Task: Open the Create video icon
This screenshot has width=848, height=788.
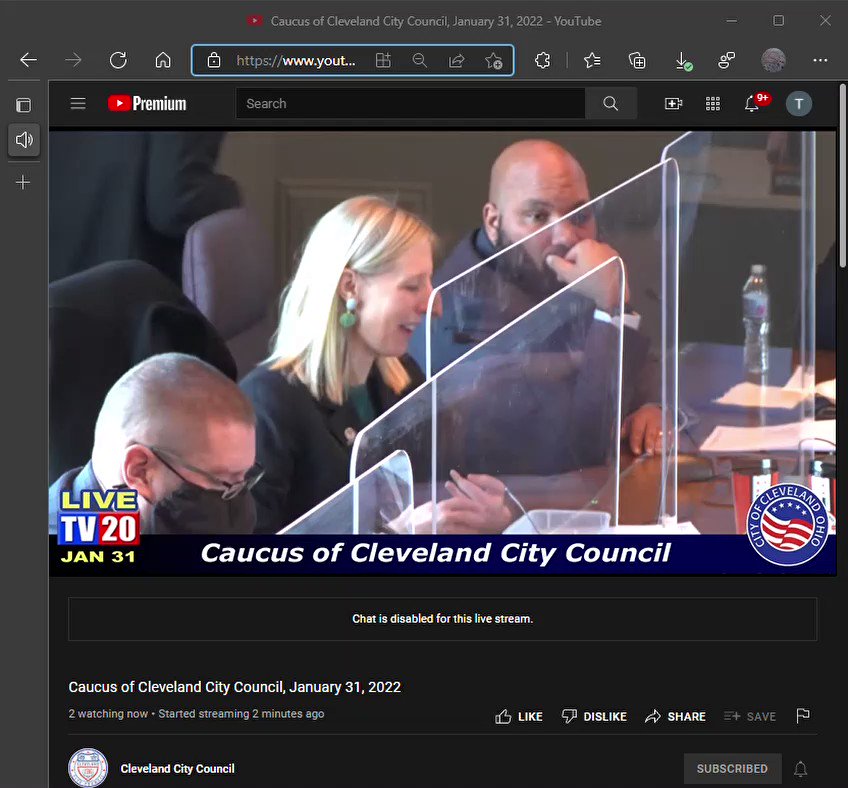Action: pos(673,103)
